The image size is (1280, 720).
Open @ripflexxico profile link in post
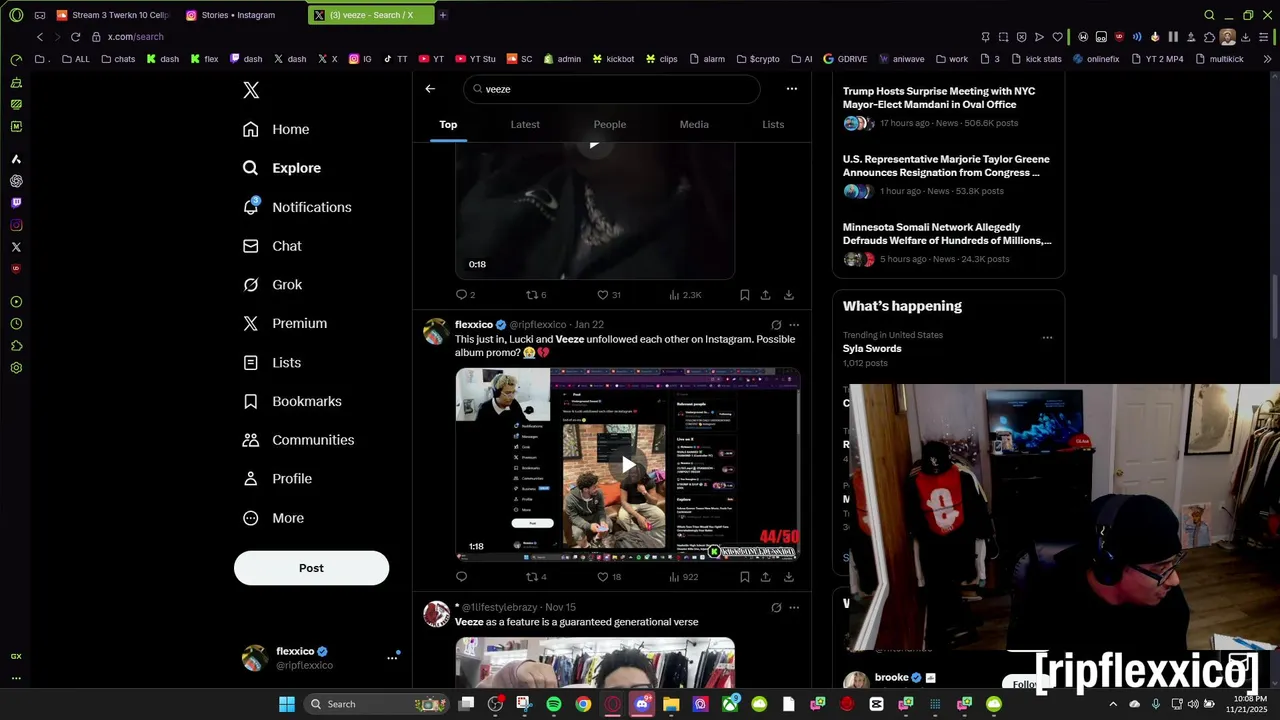tap(538, 325)
